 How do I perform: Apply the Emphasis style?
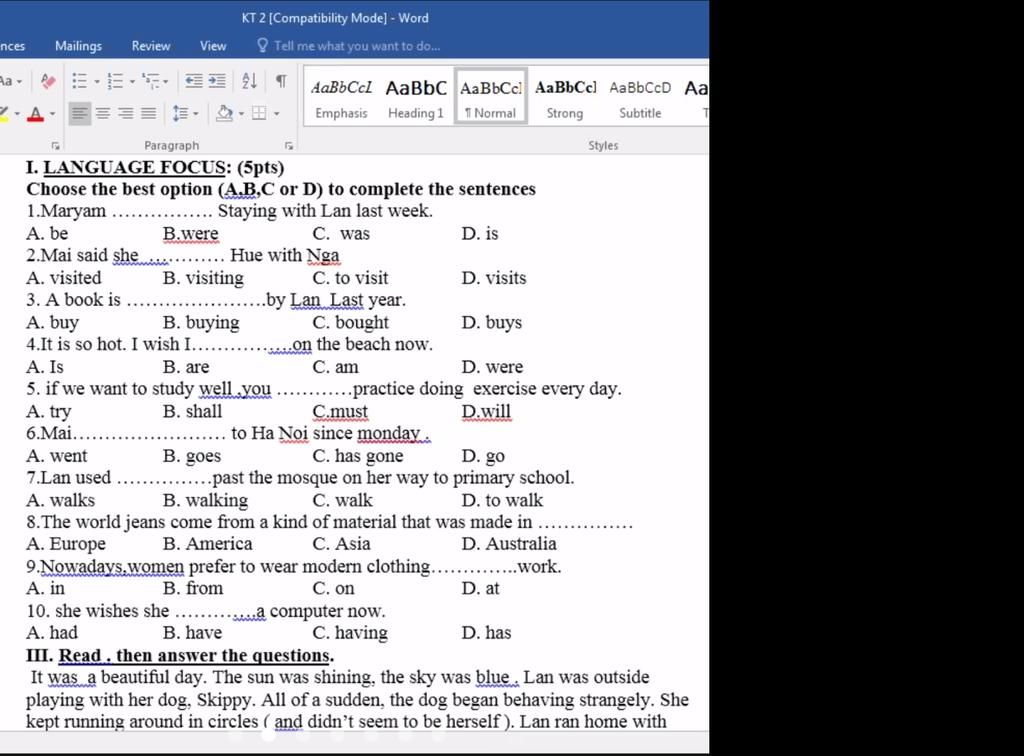coord(341,99)
